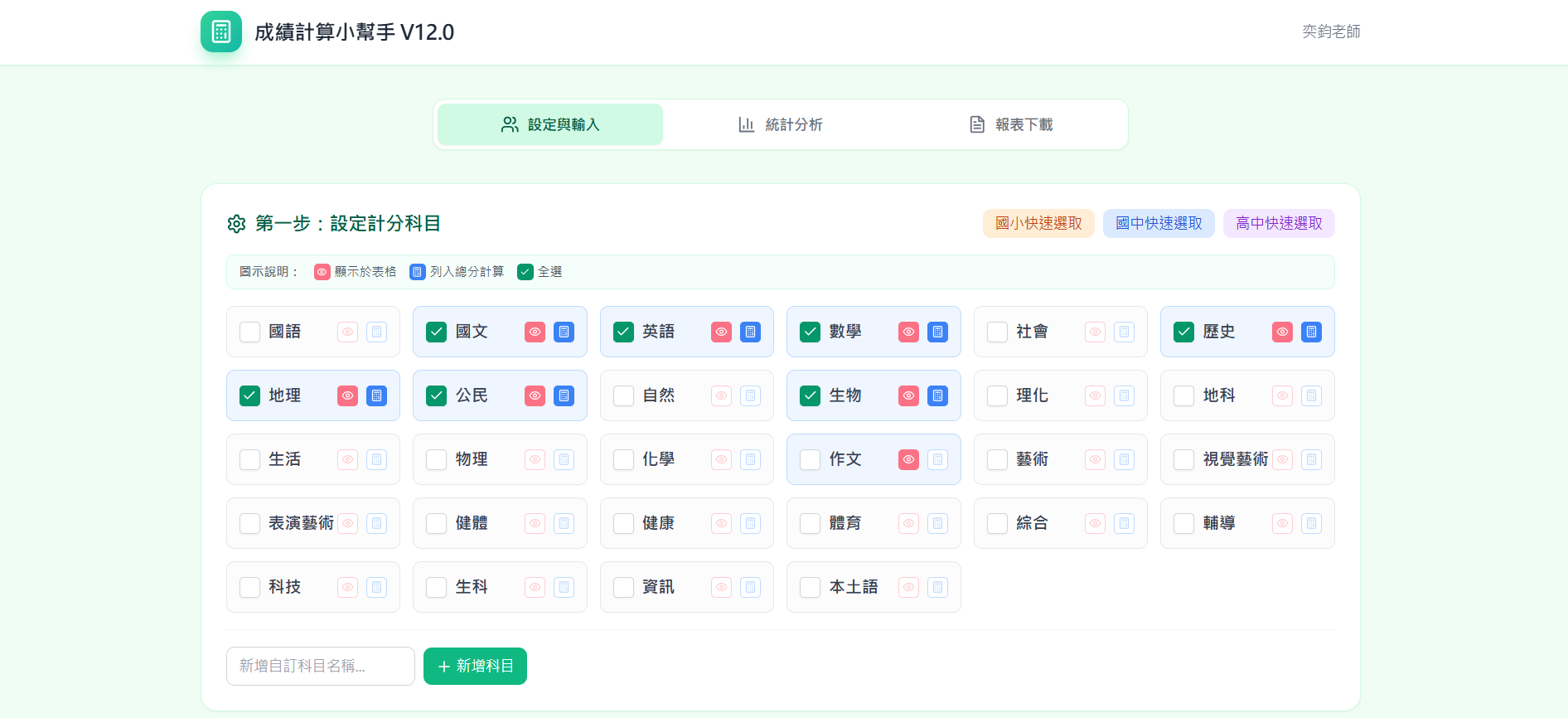The image size is (1568, 718).
Task: Toggle calculator total icon for 地理
Action: (377, 395)
